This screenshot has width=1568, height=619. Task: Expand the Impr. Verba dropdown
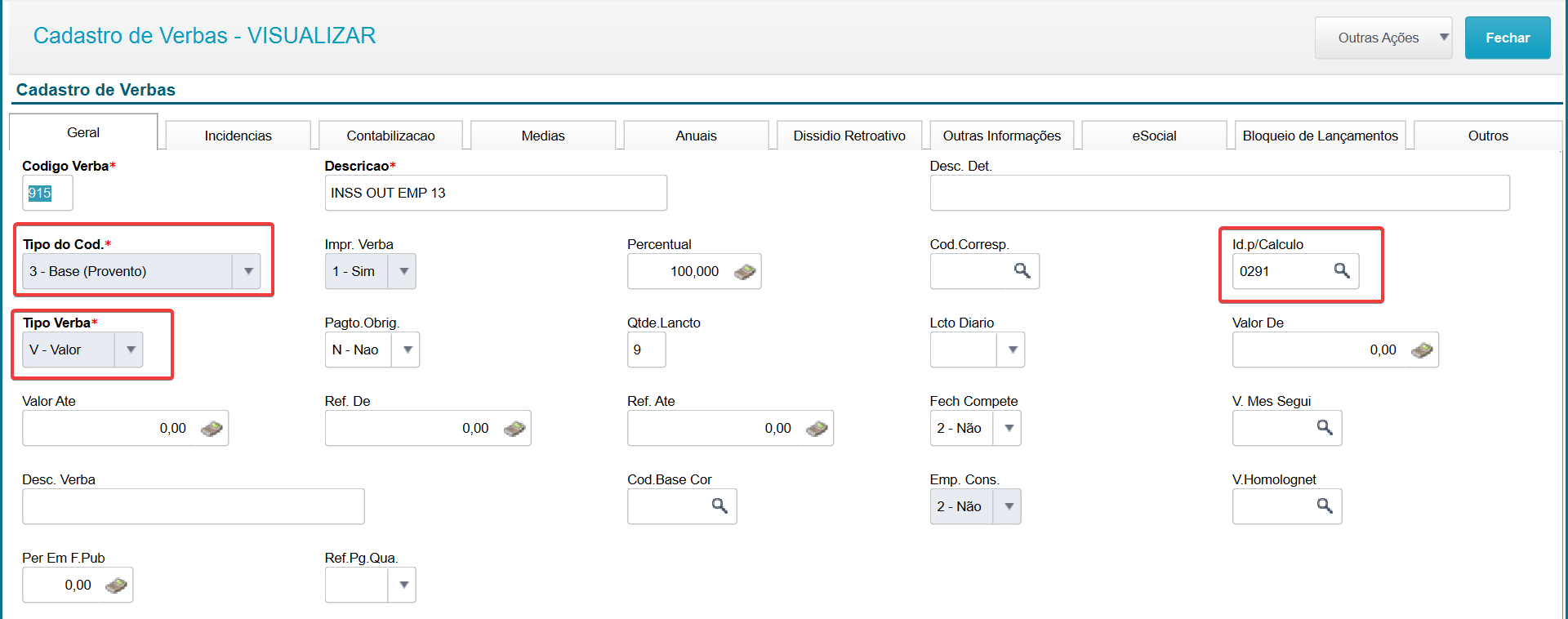point(403,271)
